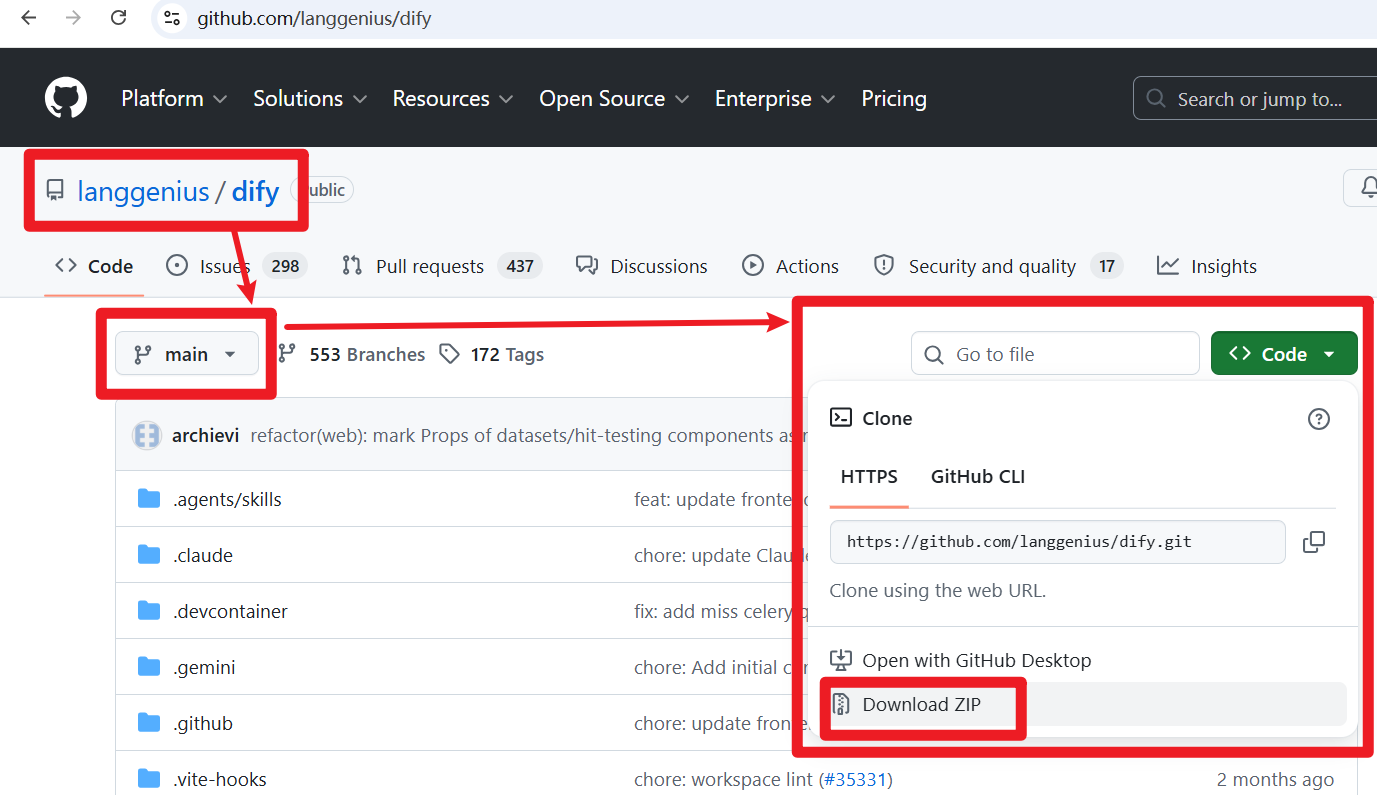Click the .gemini folder icon
The width and height of the screenshot is (1377, 795).
point(149,667)
